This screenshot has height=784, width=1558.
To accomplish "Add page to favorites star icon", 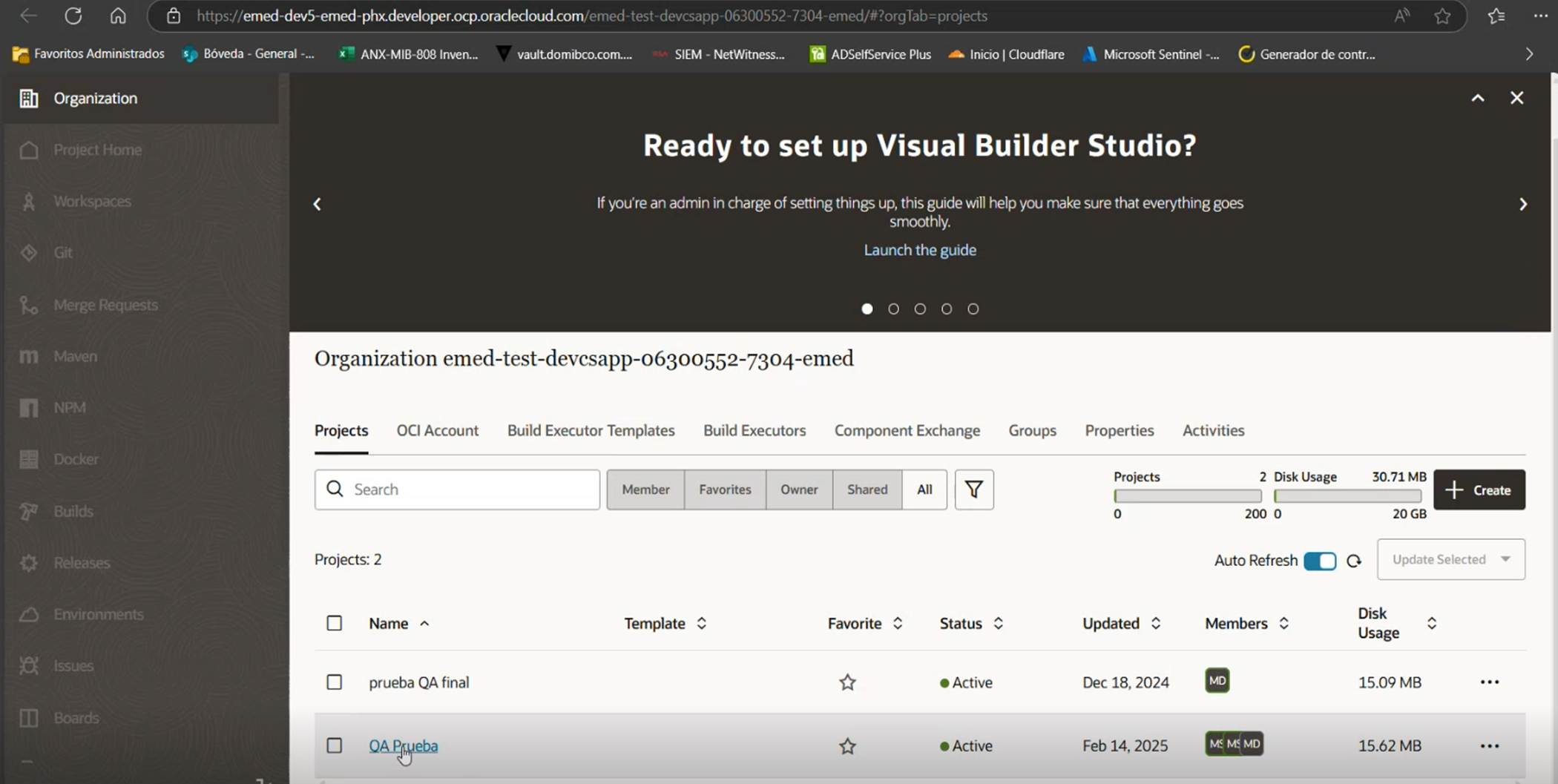I will (1442, 16).
